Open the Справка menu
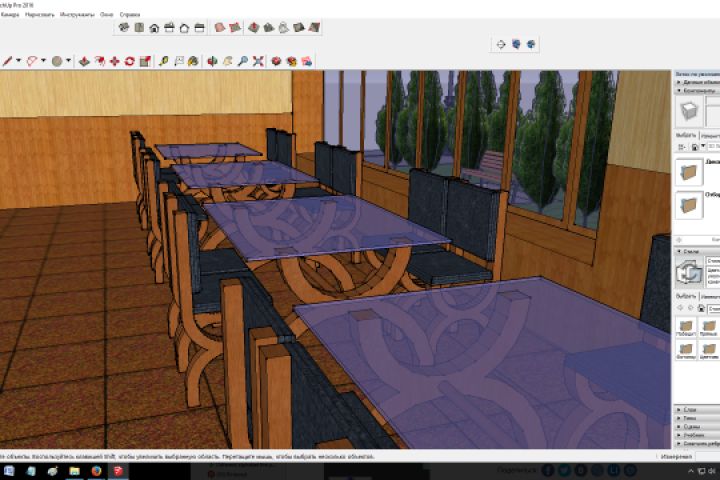 click(x=129, y=15)
